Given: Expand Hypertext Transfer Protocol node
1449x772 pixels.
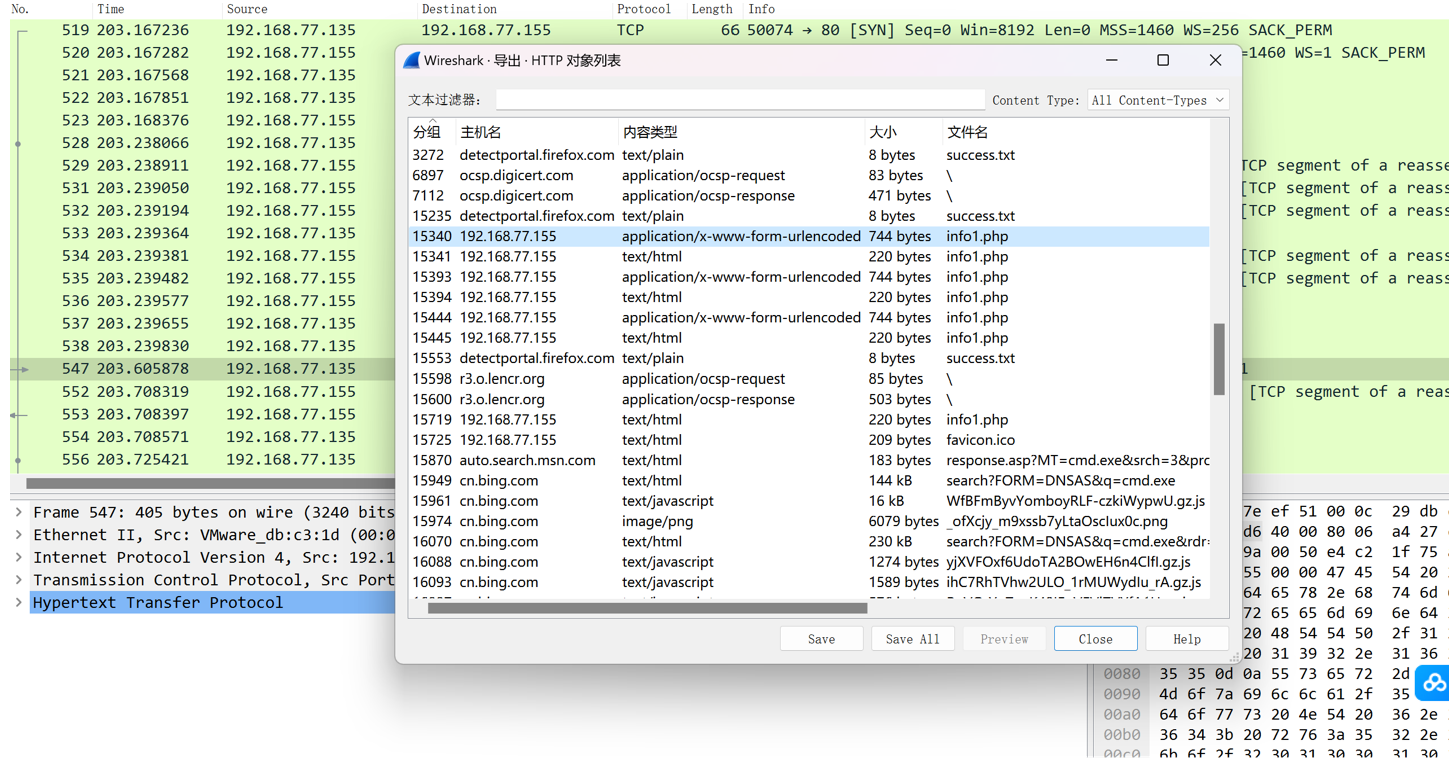Looking at the screenshot, I should (19, 603).
